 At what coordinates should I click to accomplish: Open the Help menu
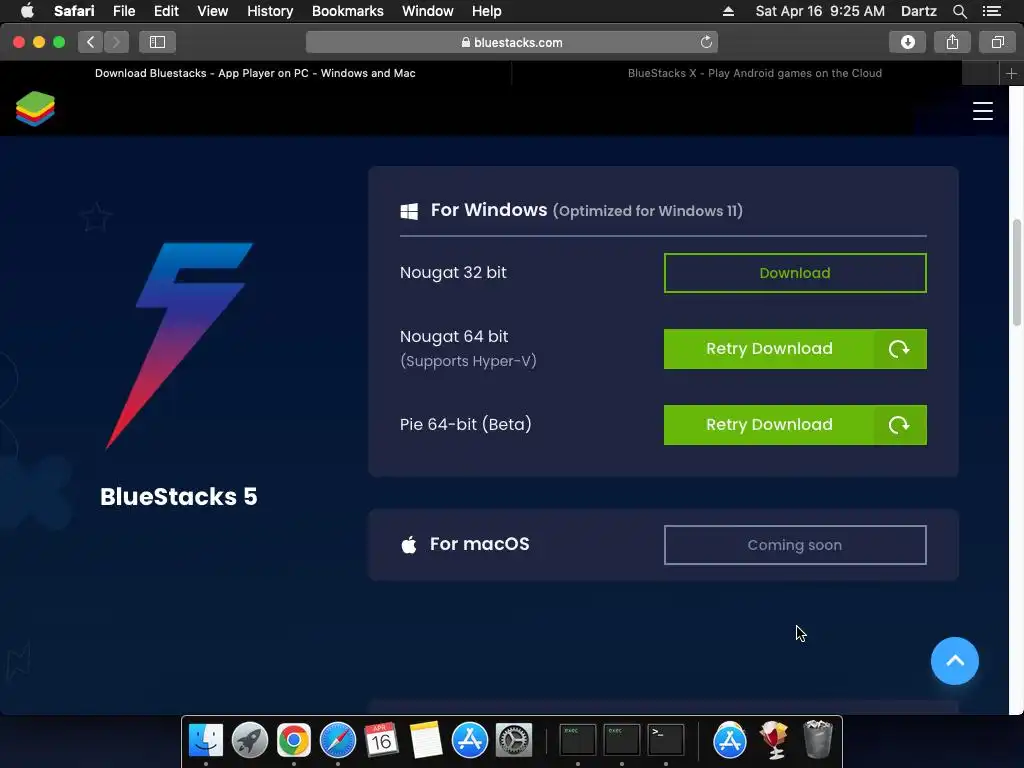point(487,11)
